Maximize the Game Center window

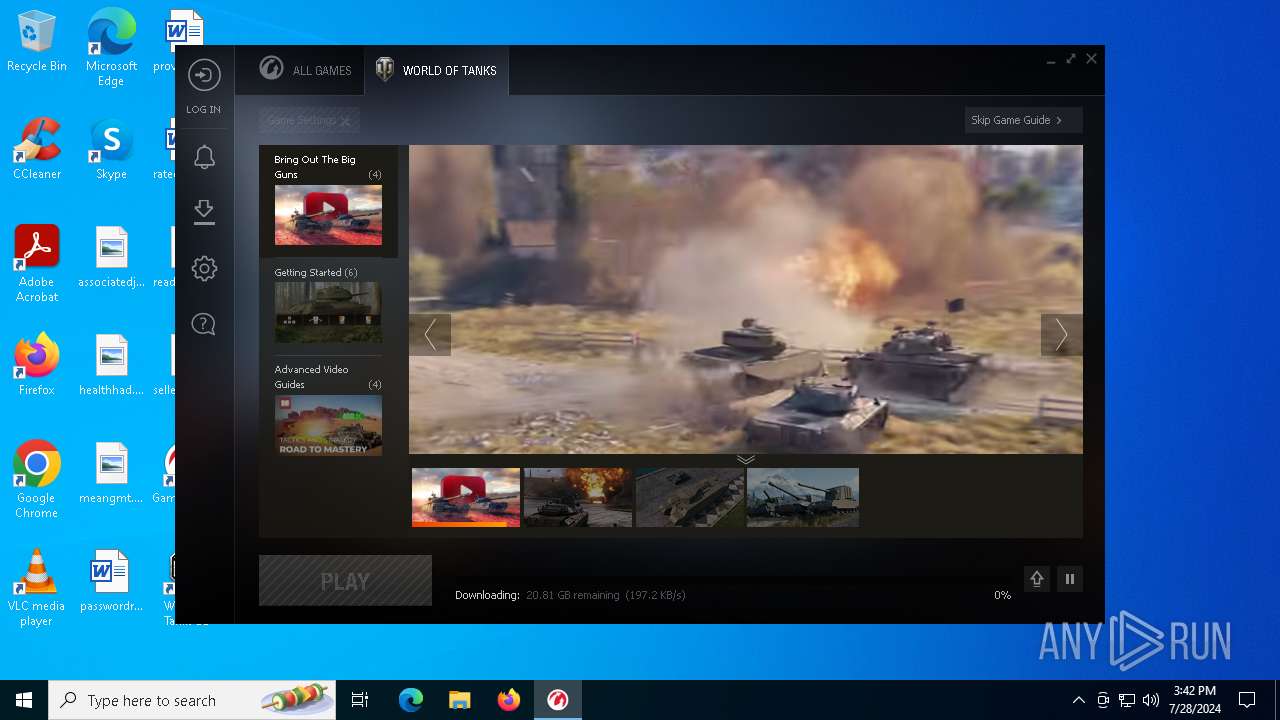[x=1071, y=59]
